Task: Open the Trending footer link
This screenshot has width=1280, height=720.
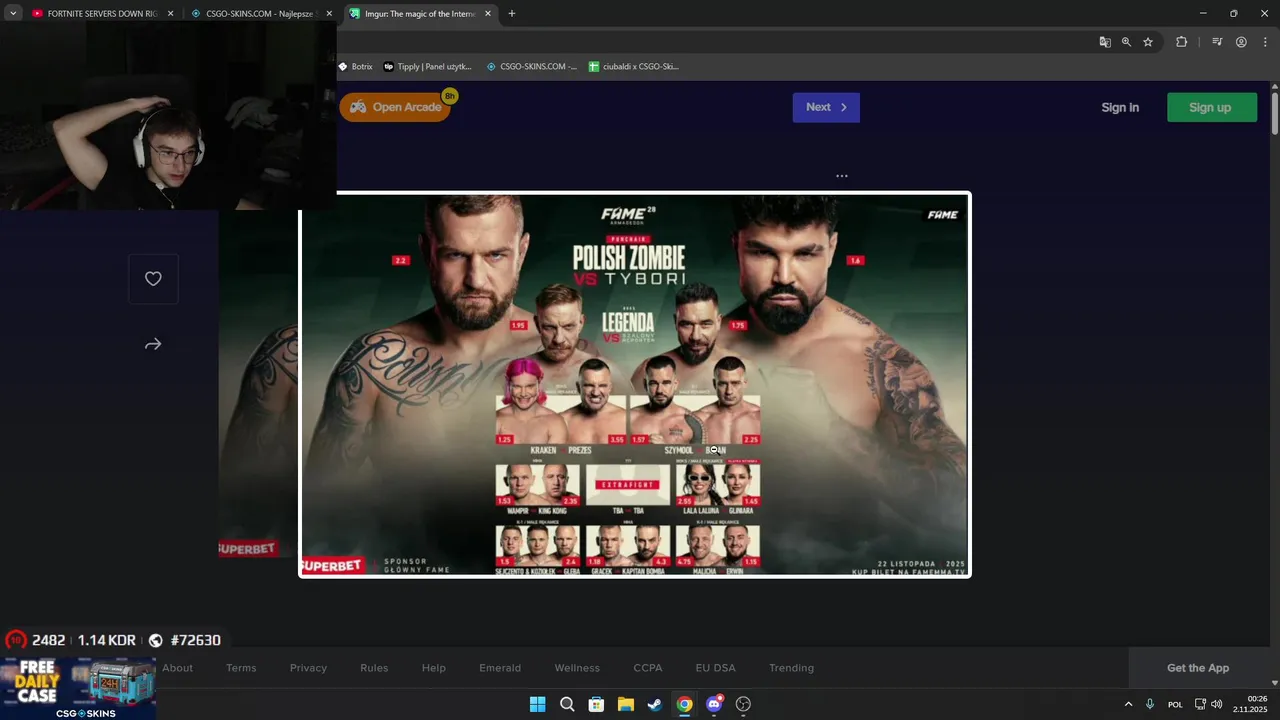Action: click(791, 668)
